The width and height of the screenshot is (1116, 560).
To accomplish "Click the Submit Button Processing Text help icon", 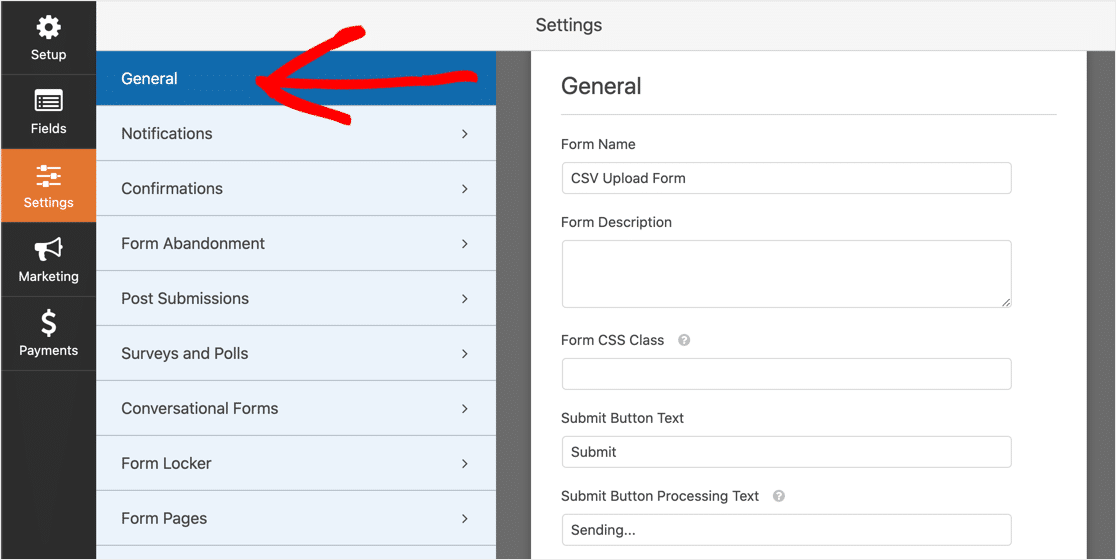I will pos(779,496).
